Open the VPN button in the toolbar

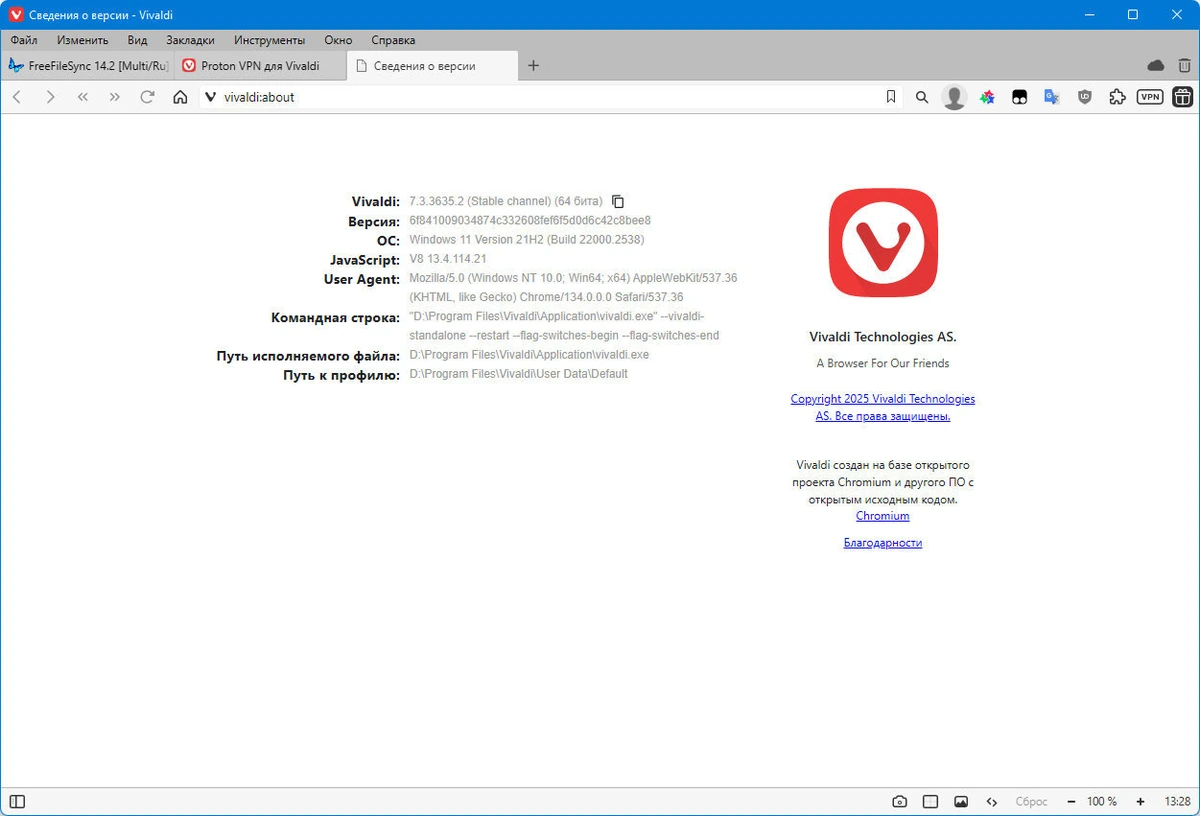(1150, 97)
